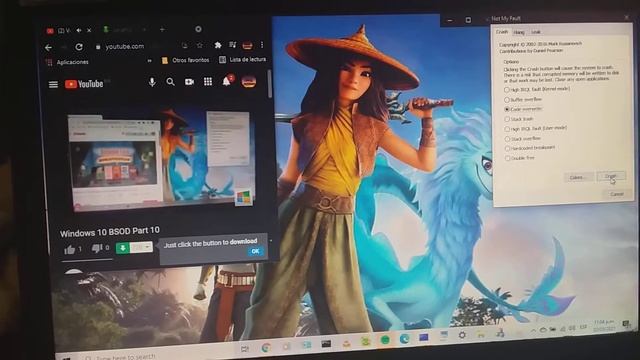Switch to the Crash tab

click(x=502, y=32)
